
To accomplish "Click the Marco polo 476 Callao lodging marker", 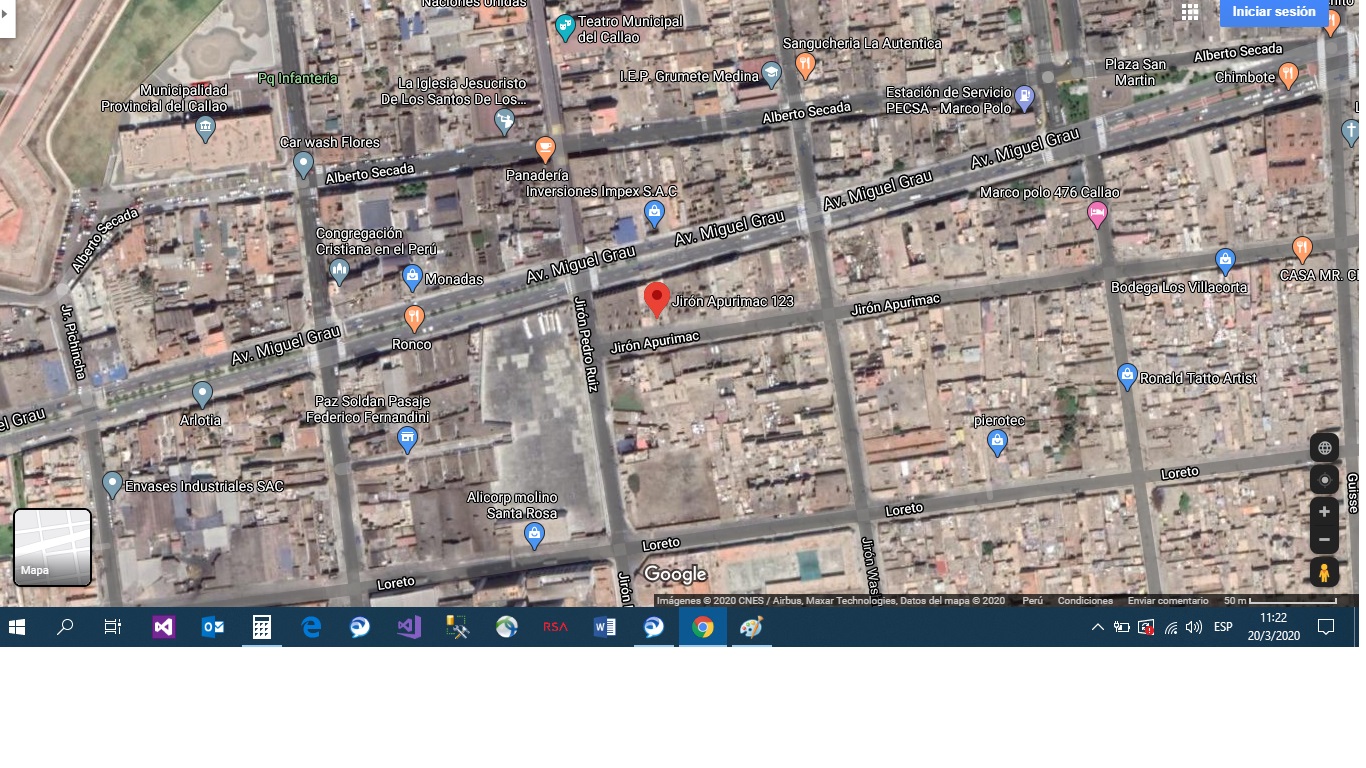I will (1097, 215).
